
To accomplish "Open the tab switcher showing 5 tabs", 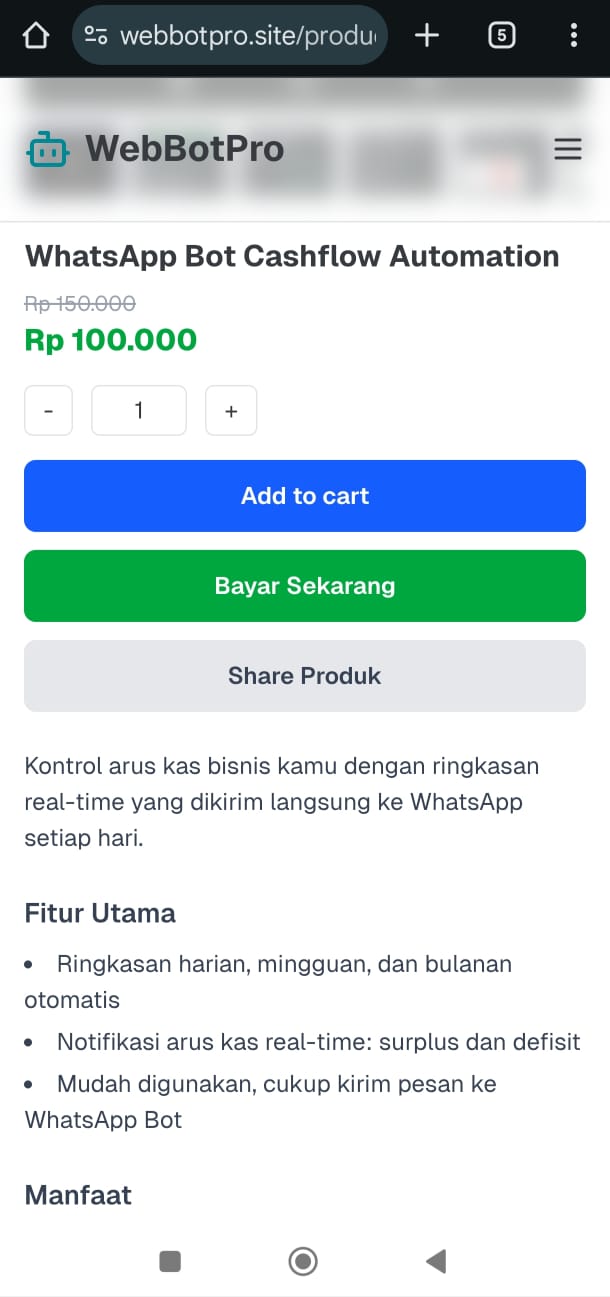I will click(501, 36).
